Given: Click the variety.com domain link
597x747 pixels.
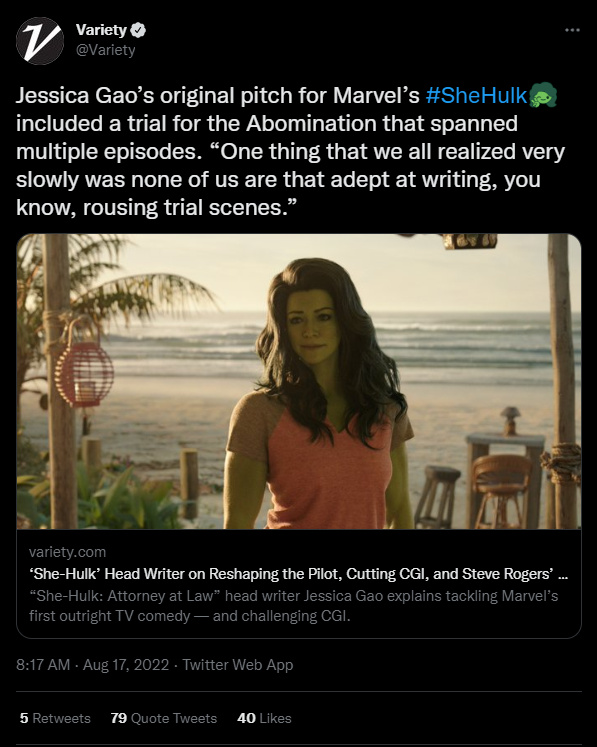Looking at the screenshot, I should point(67,552).
